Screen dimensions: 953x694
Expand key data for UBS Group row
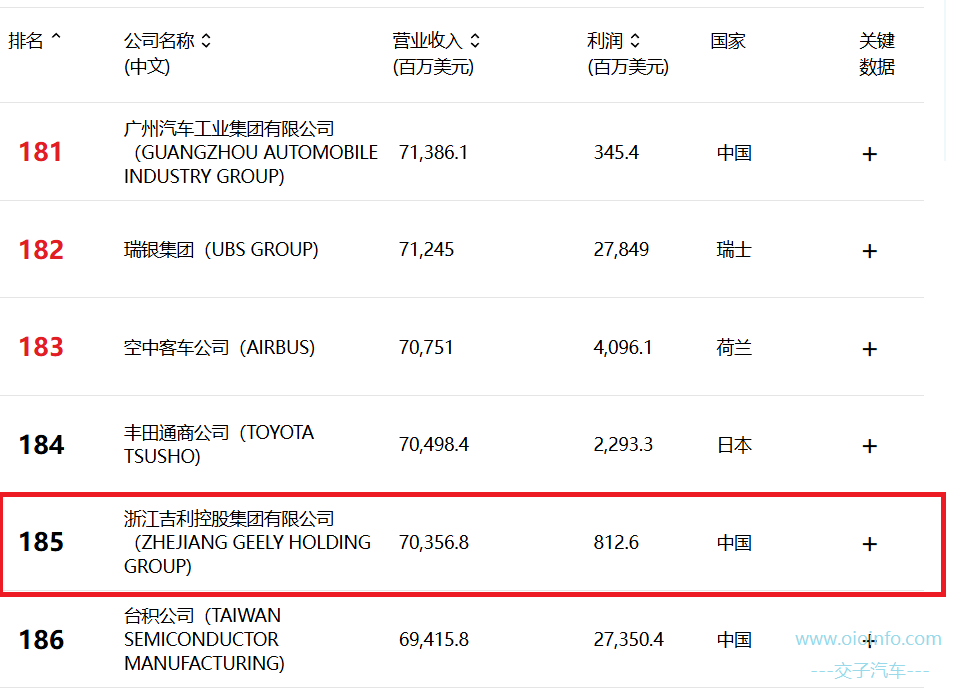[x=869, y=251]
